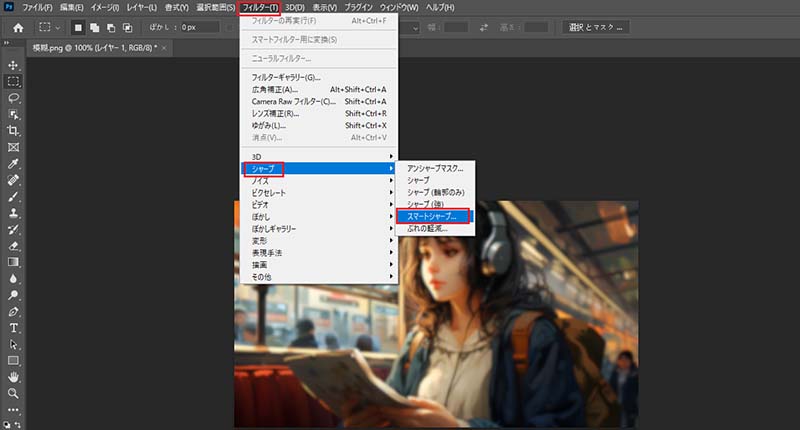This screenshot has height=430, width=800.
Task: Close the 模糊.png document tab
Action: (164, 48)
